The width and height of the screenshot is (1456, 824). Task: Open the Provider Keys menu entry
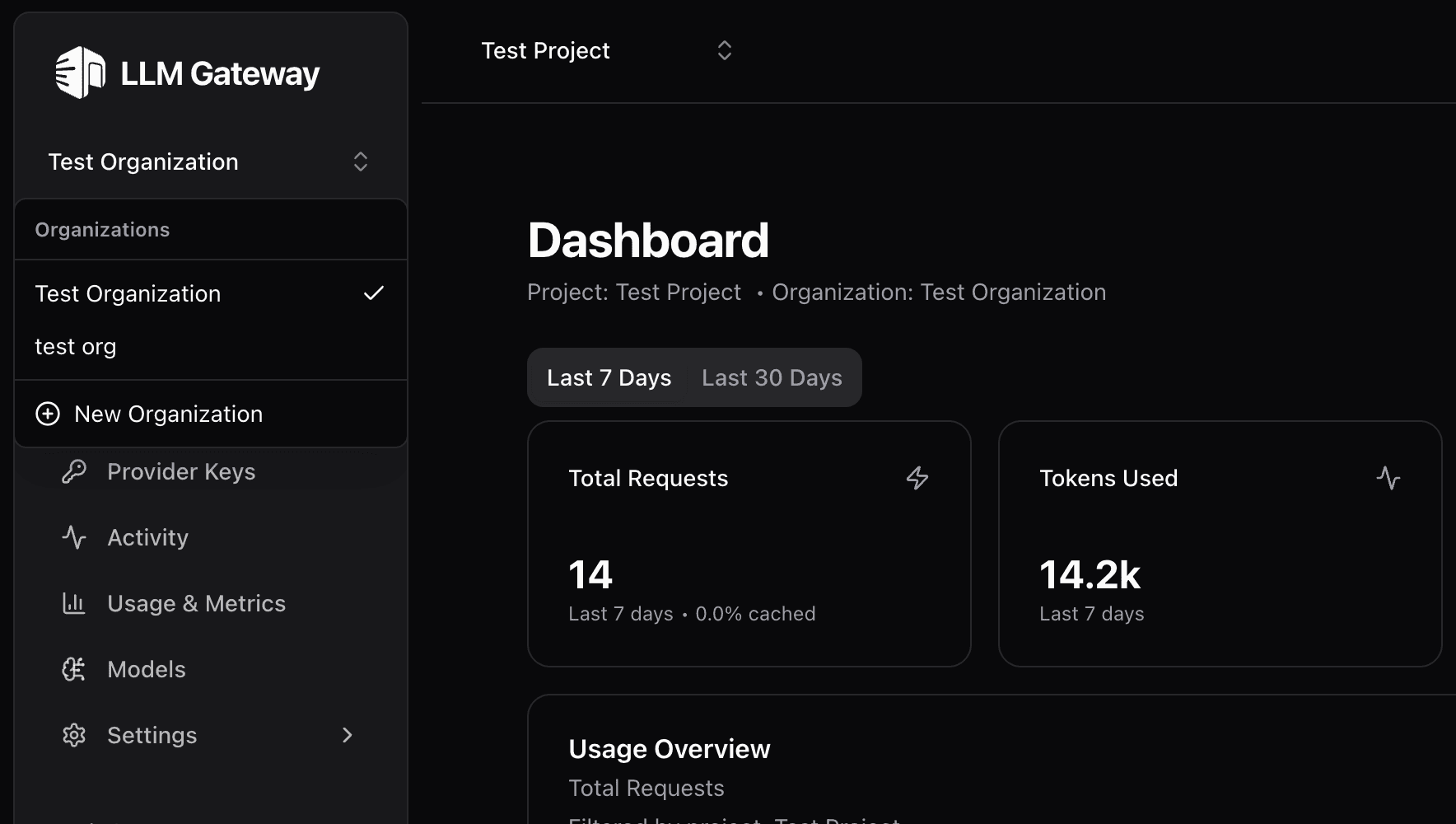(180, 471)
